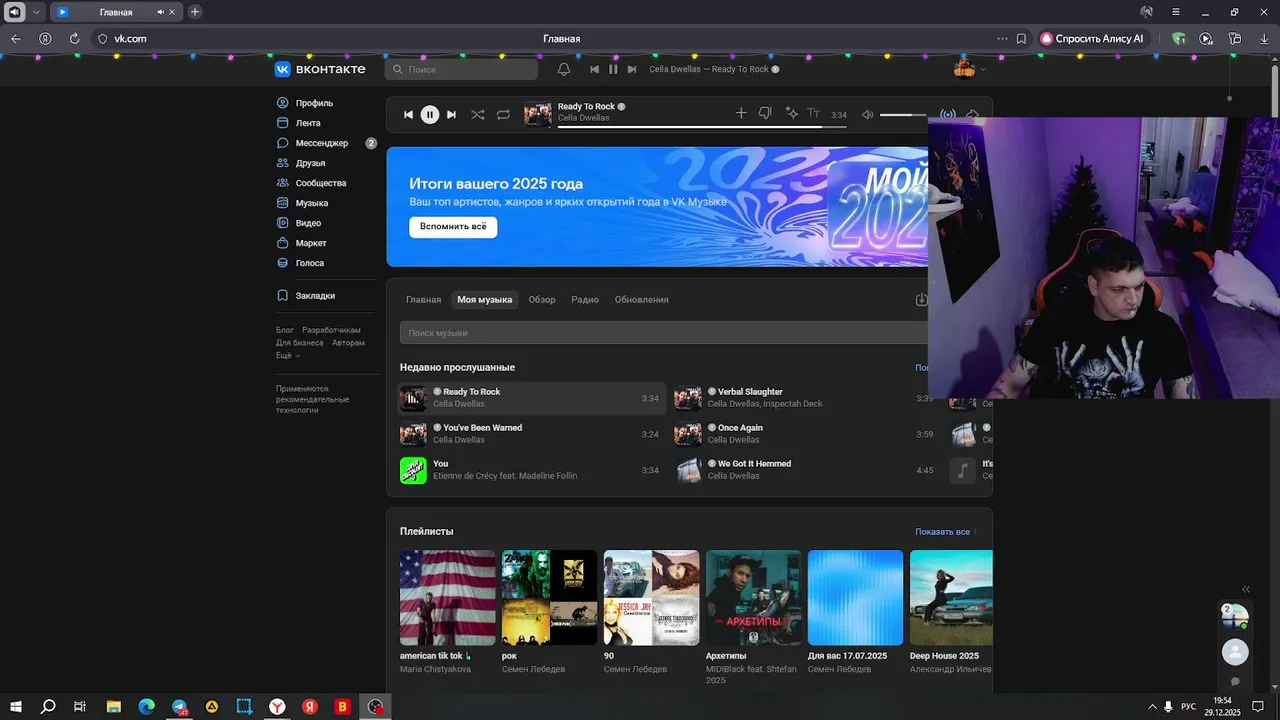
Task: Previous track in VK header mini player
Action: tap(594, 69)
